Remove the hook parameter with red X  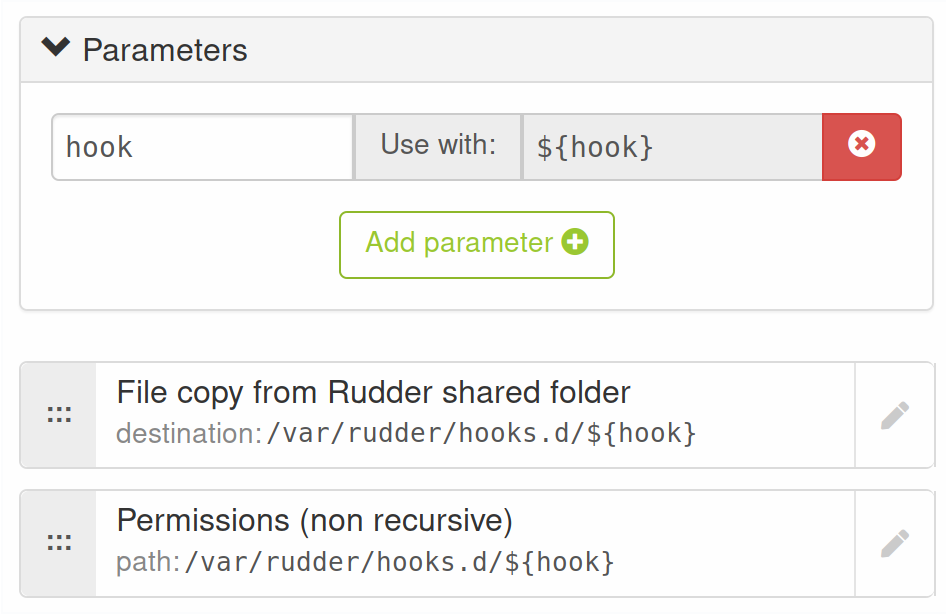coord(861,146)
